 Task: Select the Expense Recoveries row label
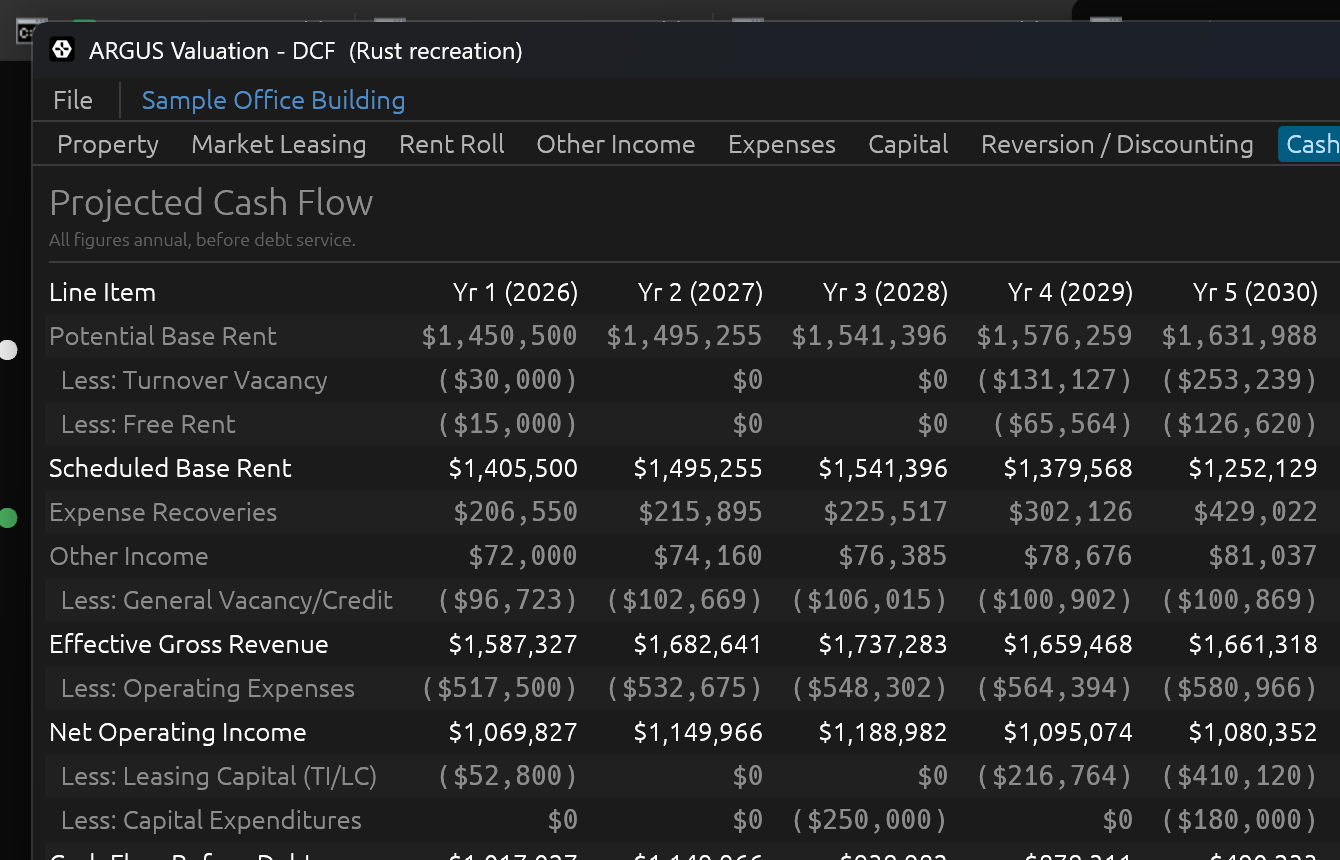(163, 512)
